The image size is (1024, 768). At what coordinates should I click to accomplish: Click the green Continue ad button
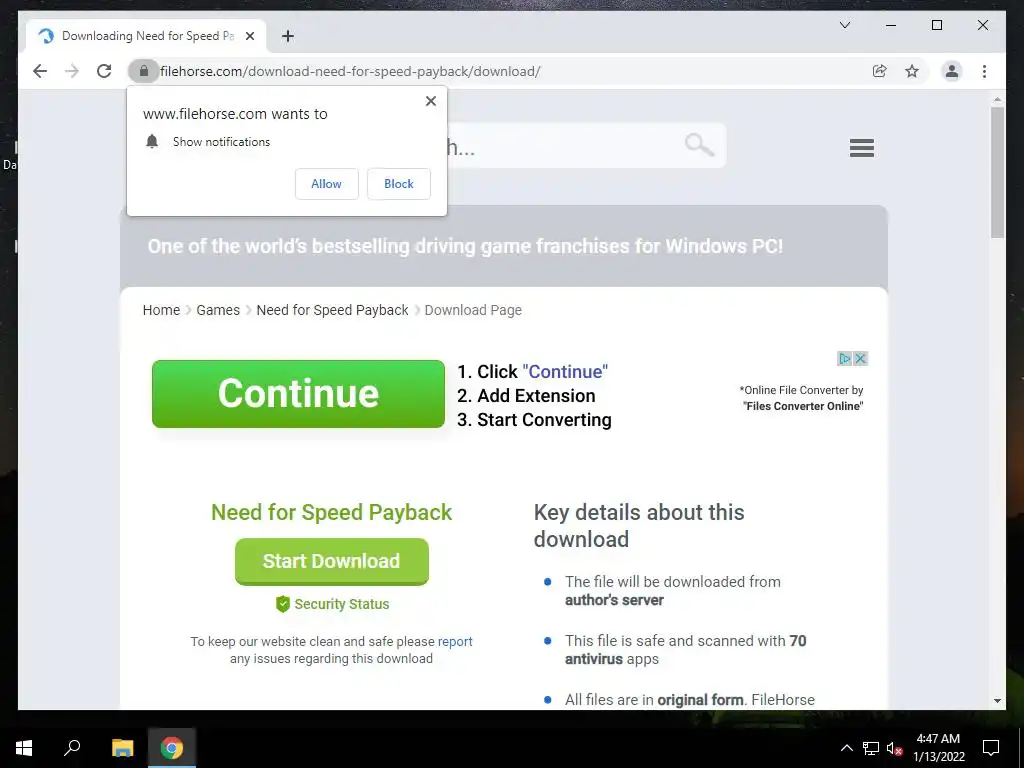[x=298, y=394]
